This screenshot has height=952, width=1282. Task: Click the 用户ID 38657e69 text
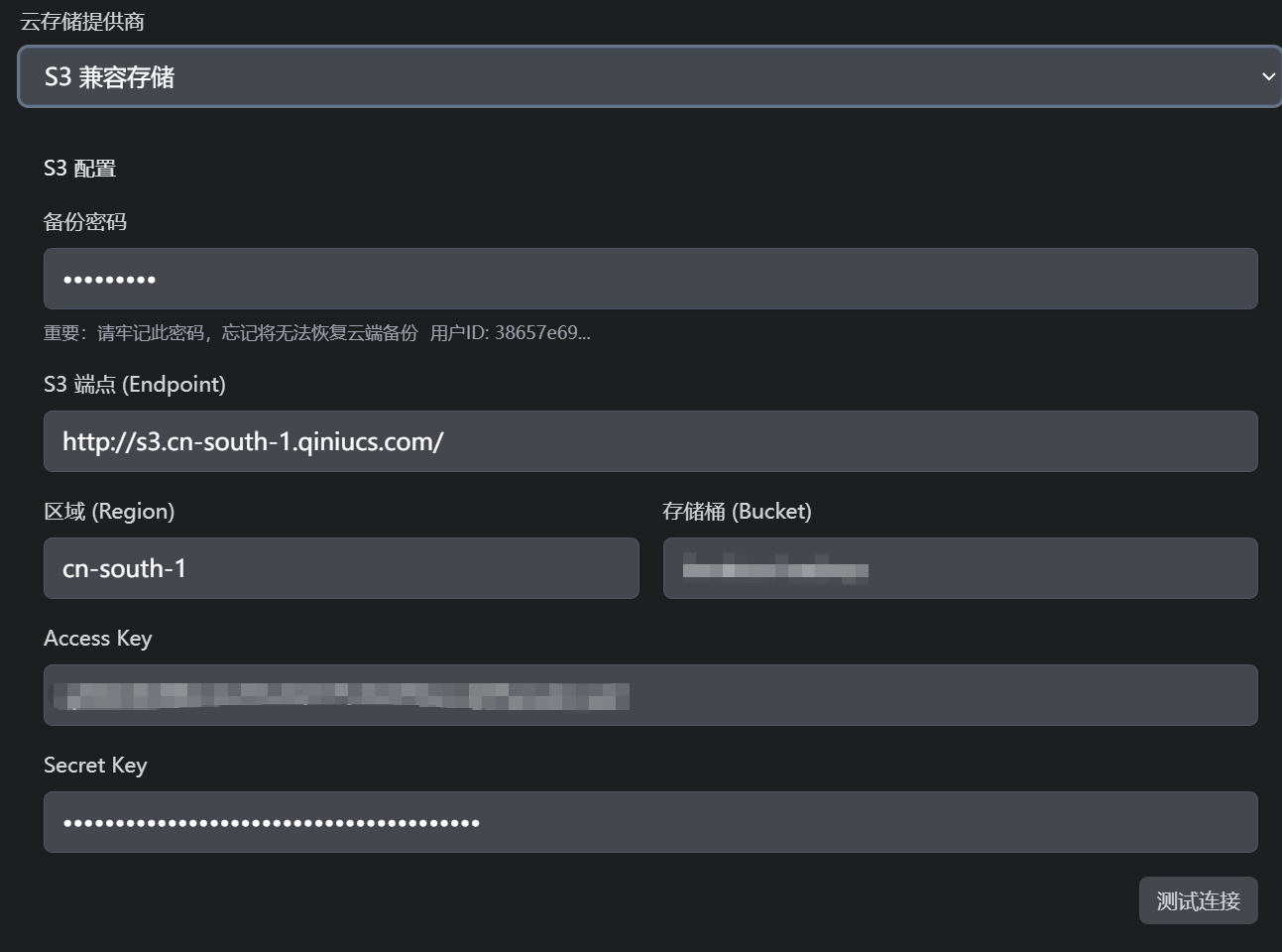(510, 333)
